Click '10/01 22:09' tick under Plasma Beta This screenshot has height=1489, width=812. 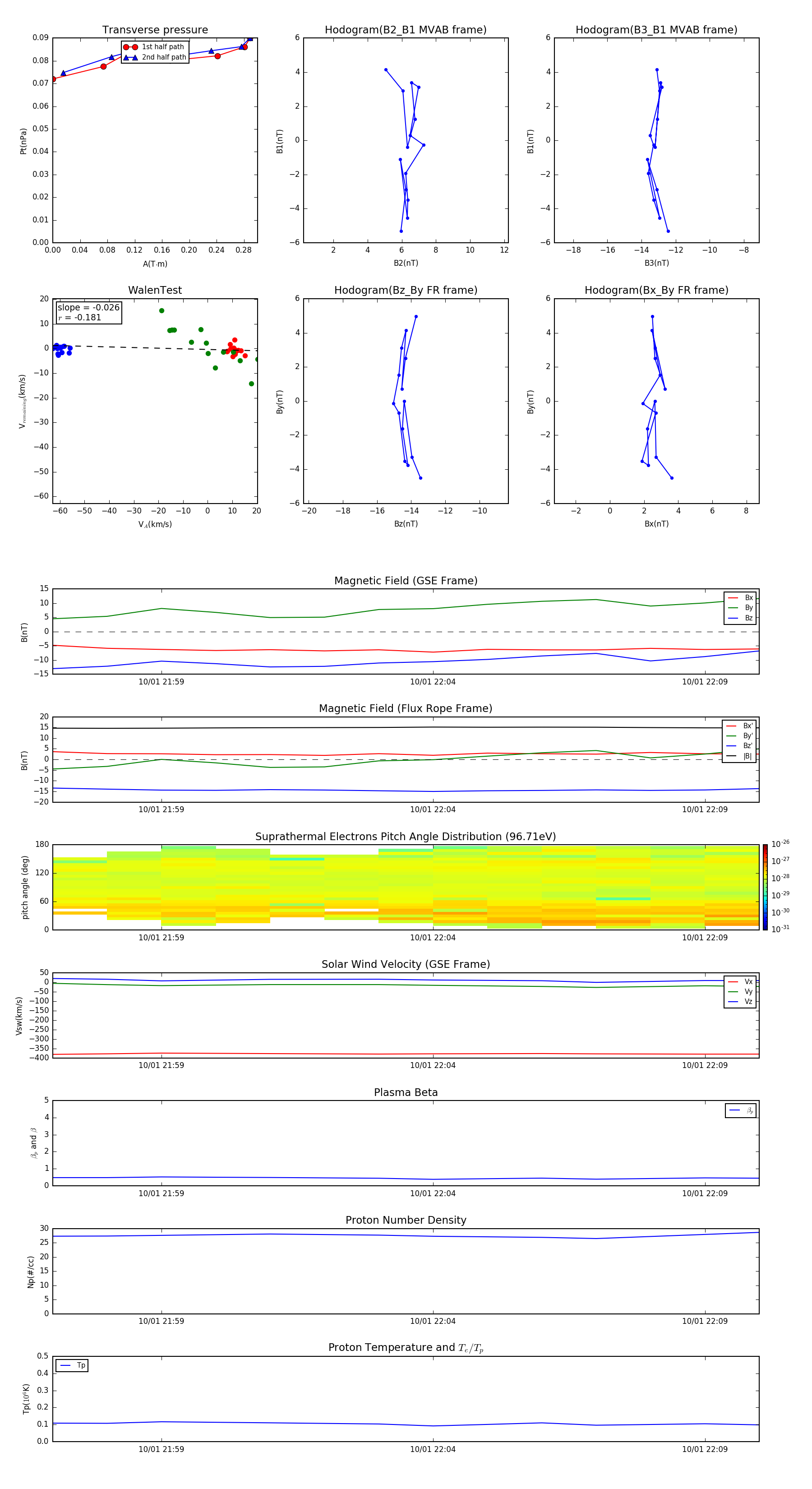pyautogui.click(x=705, y=1193)
